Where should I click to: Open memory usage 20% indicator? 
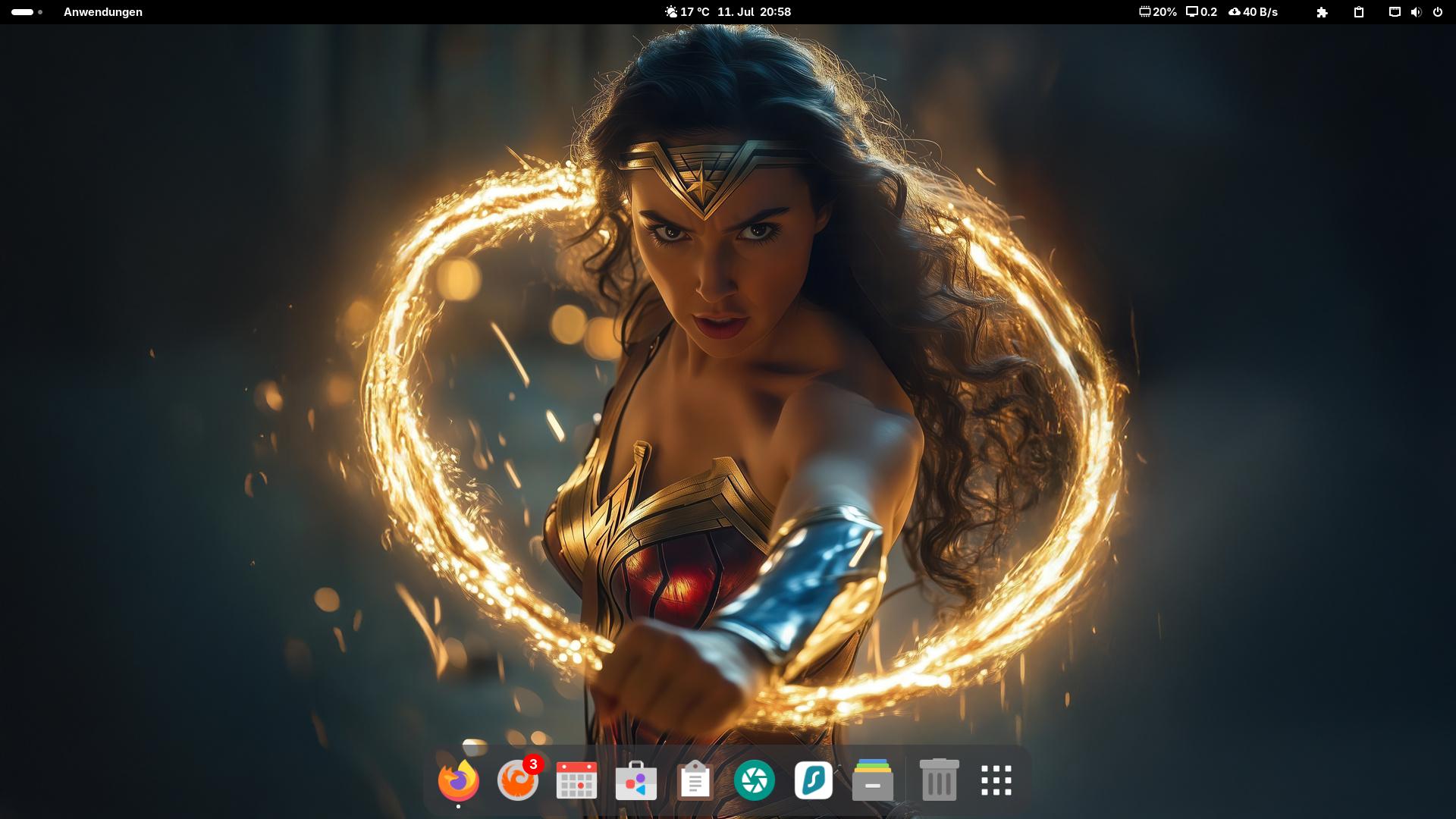(x=1157, y=12)
